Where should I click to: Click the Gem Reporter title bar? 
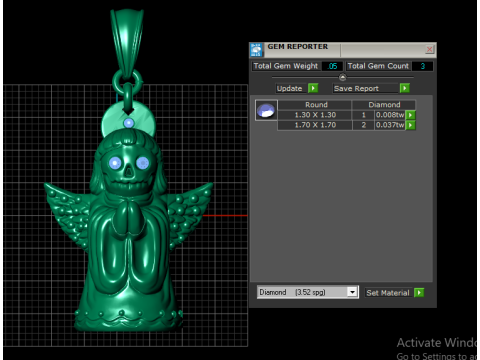343,50
